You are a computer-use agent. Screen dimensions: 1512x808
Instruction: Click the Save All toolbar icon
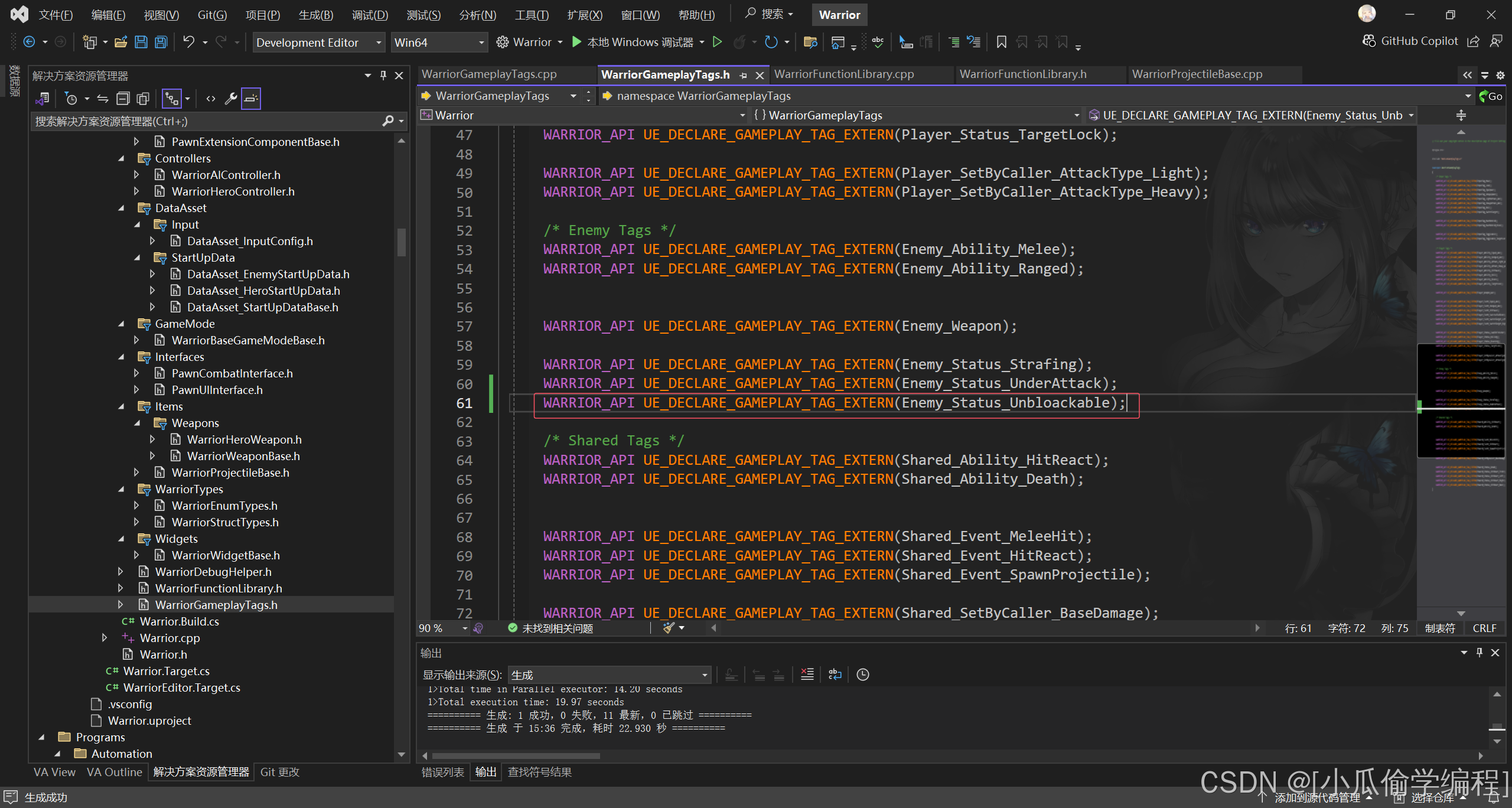(x=161, y=42)
